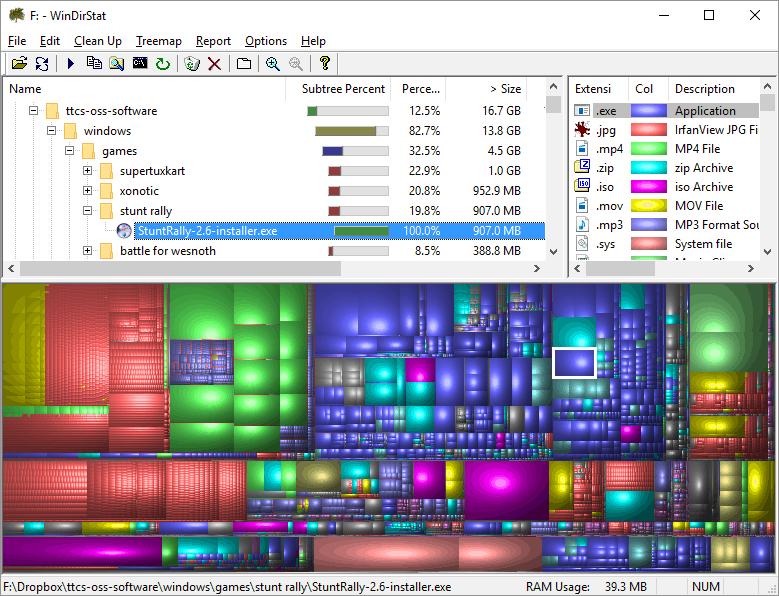Click the white-highlighted block in the treemap
This screenshot has width=779, height=596.
(574, 362)
